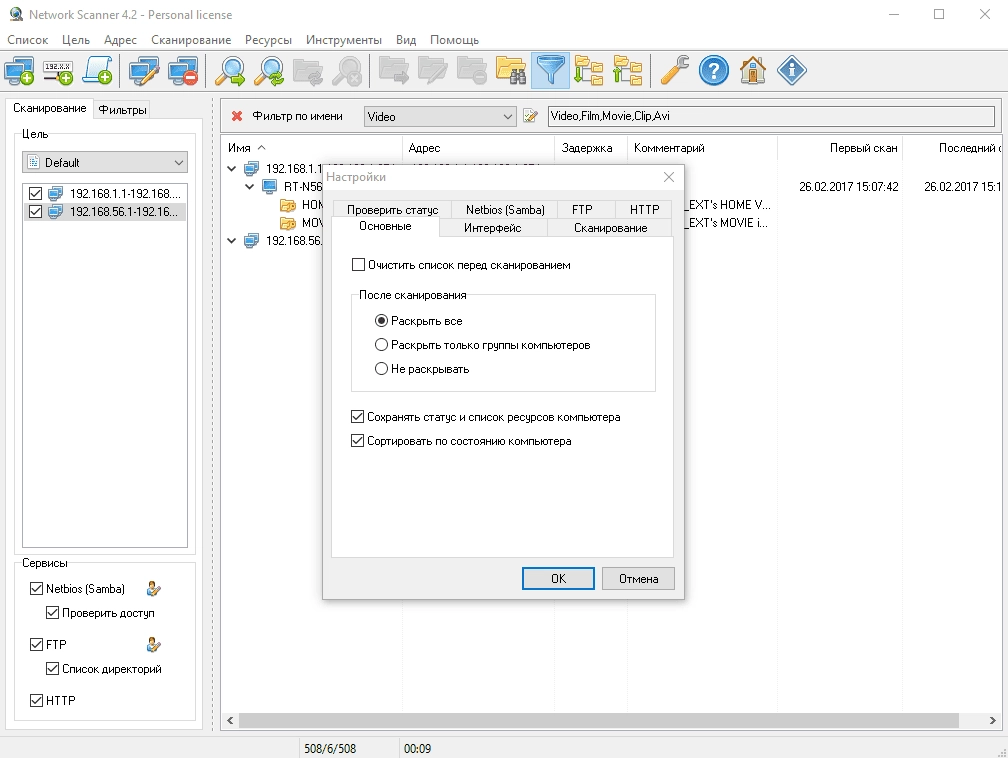Click the remove computer toolbar icon
The width and height of the screenshot is (1008, 758).
pos(183,71)
